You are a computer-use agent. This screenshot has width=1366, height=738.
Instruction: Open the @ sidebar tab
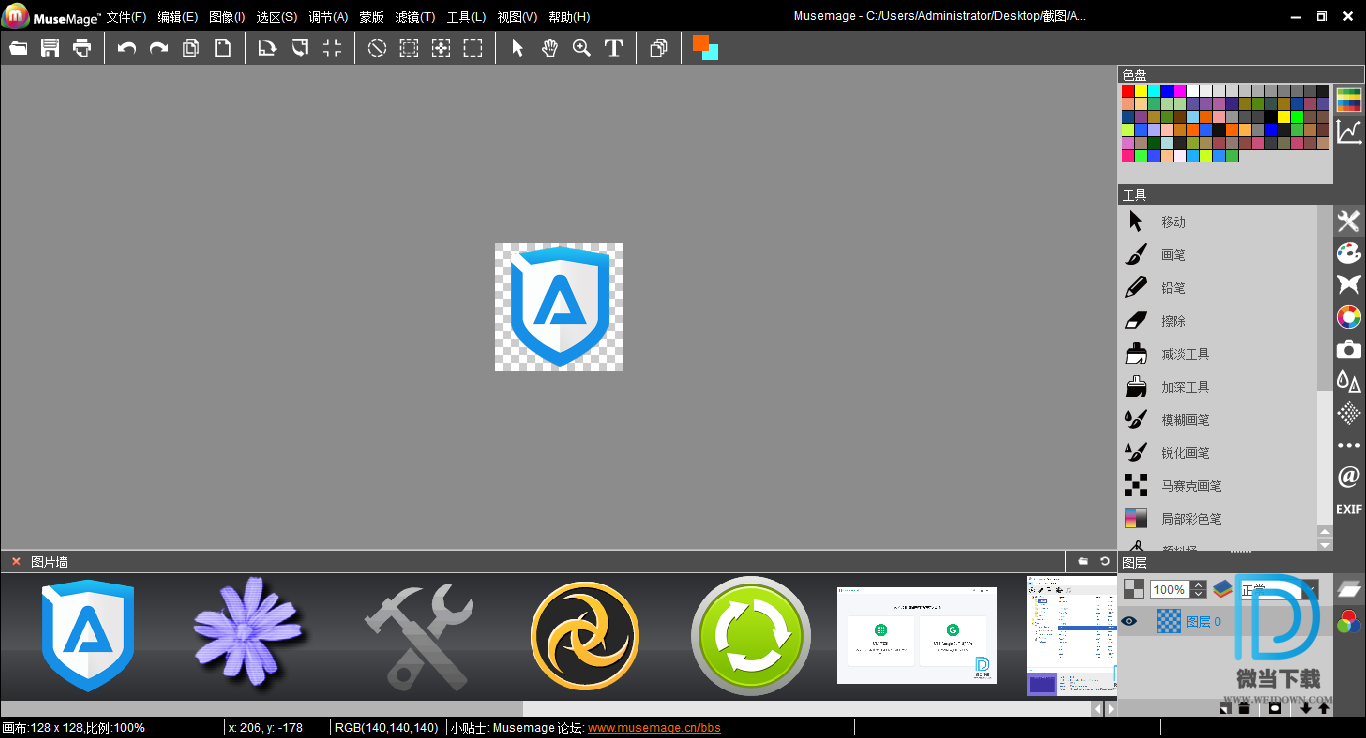coord(1349,477)
